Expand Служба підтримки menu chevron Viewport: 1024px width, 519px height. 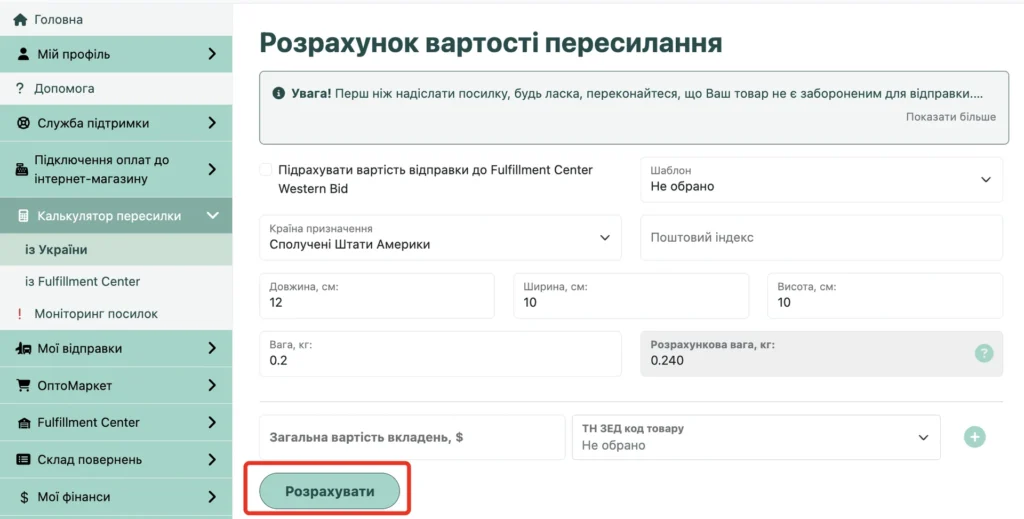point(212,123)
